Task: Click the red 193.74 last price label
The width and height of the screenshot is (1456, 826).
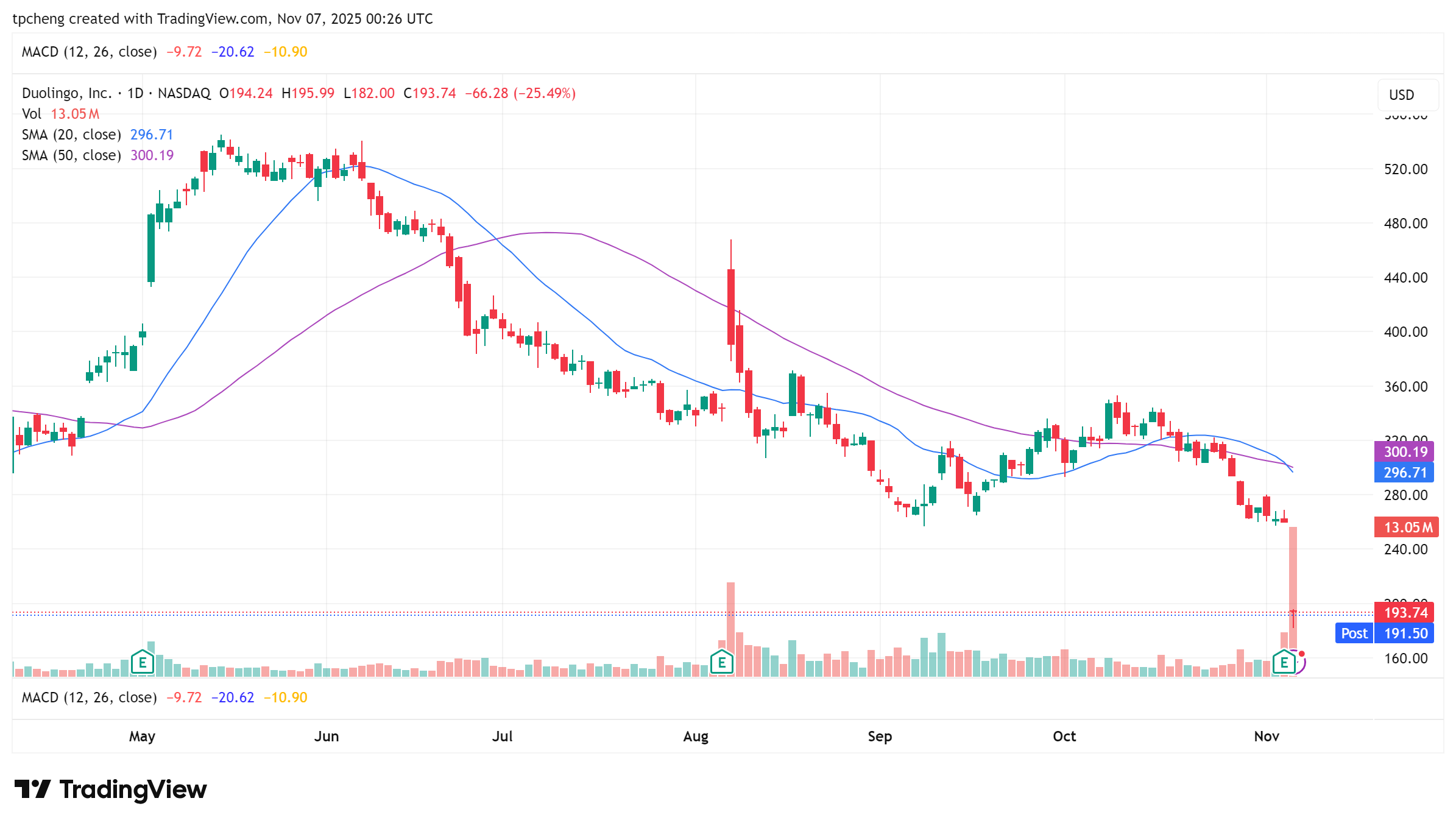Action: 1405,612
